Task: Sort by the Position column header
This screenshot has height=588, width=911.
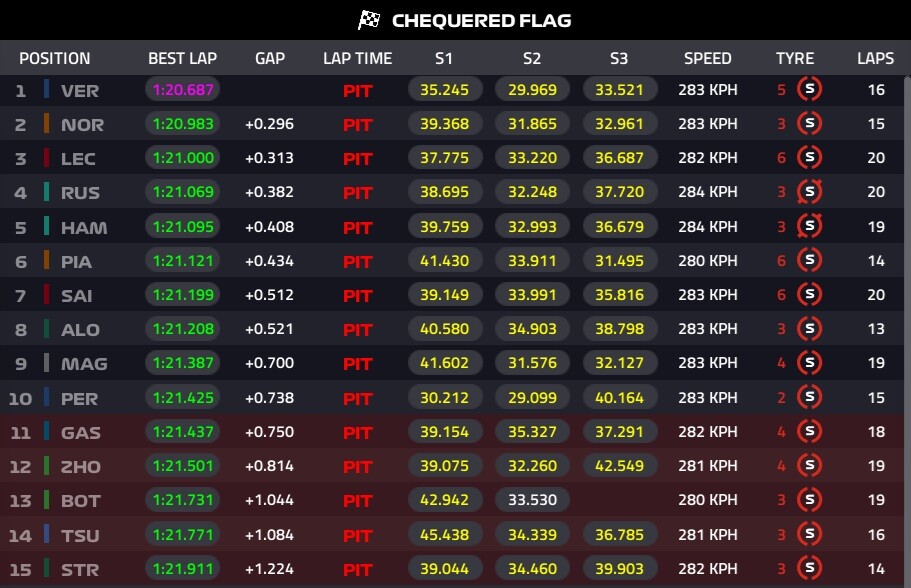Action: tap(55, 58)
